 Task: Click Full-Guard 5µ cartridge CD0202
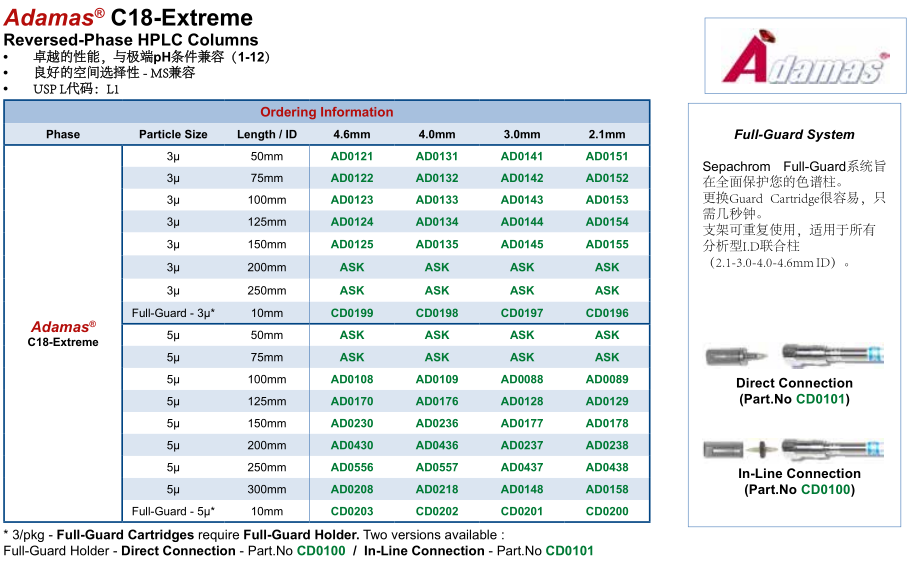(x=436, y=511)
